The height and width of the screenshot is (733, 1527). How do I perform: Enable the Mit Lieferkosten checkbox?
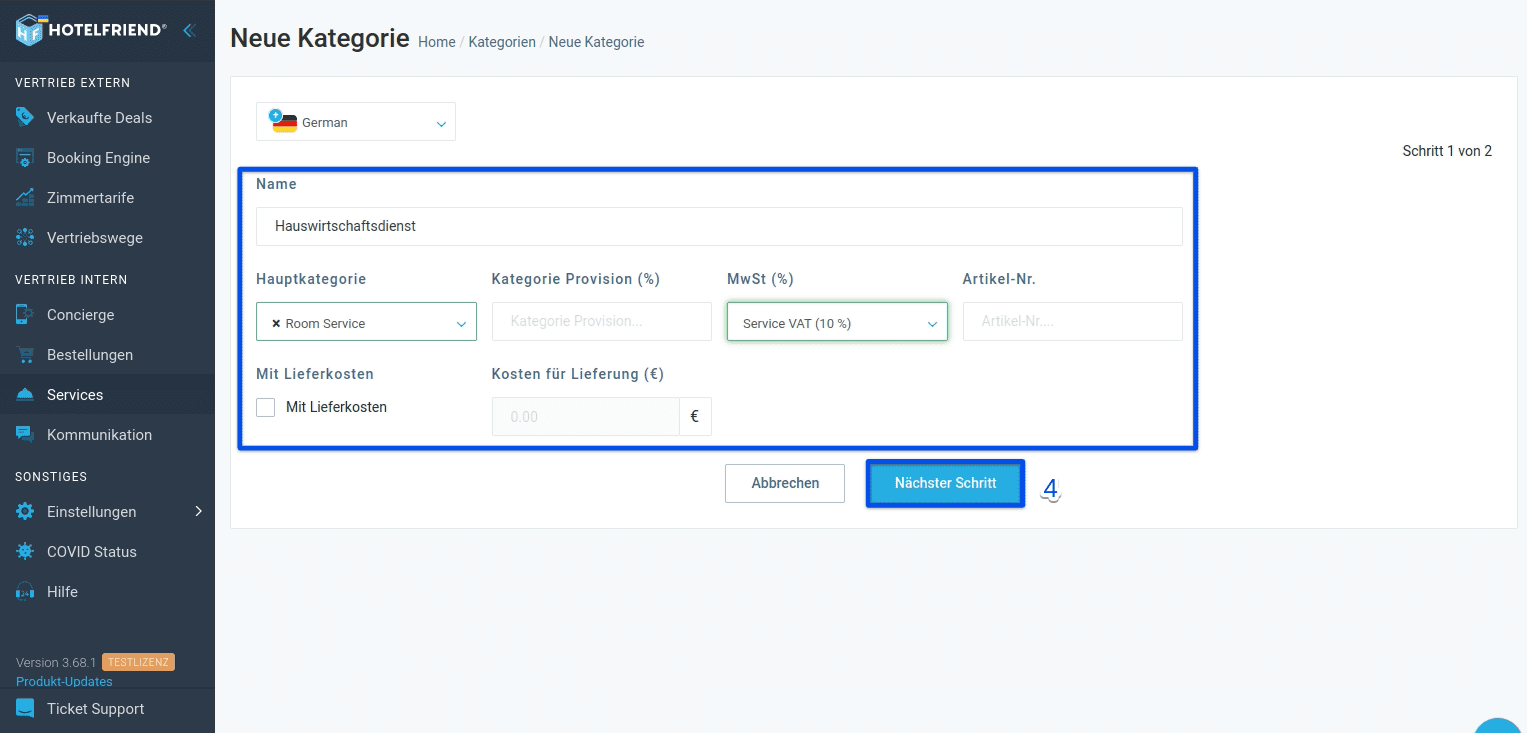point(266,407)
